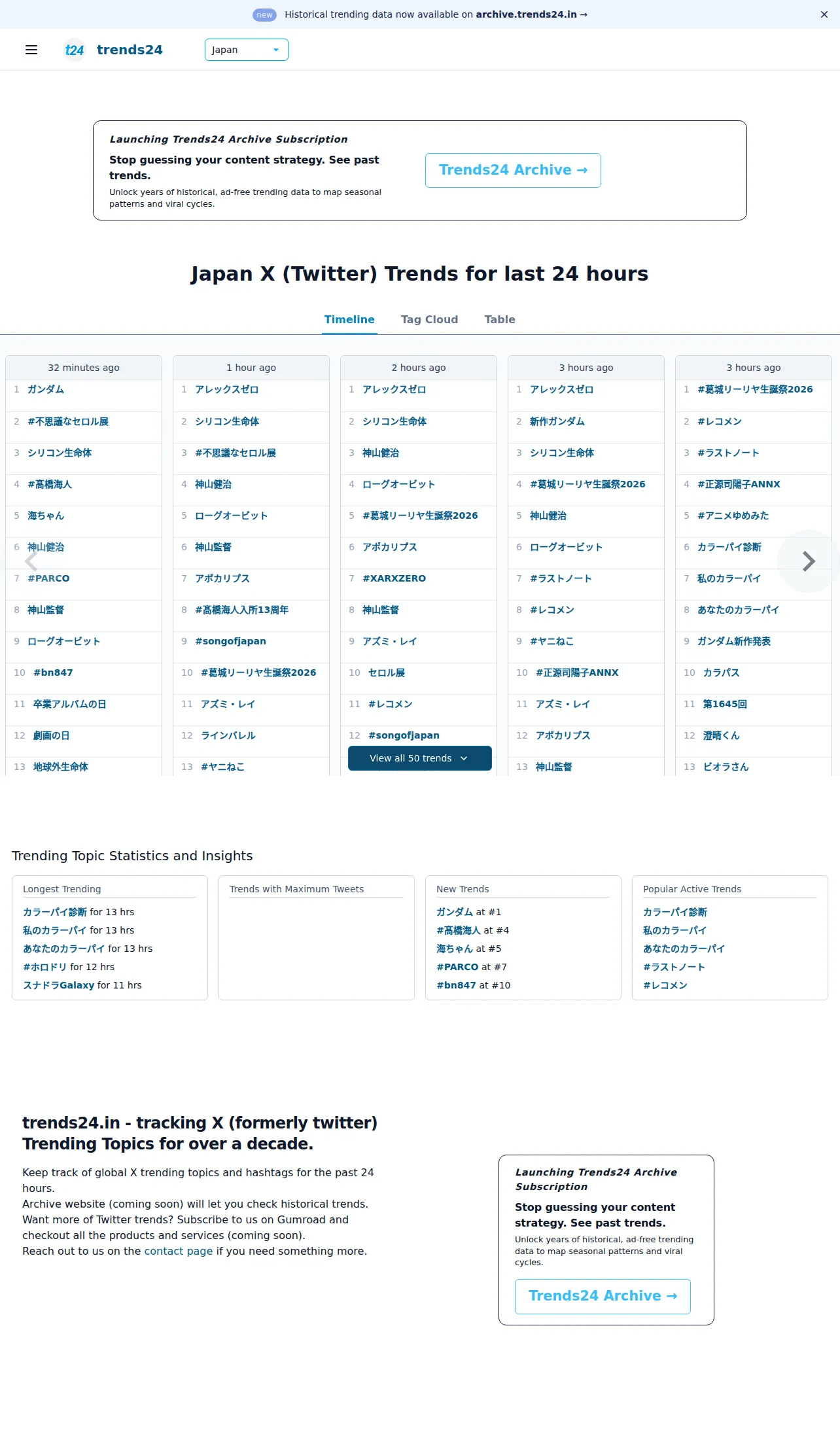This screenshot has width=840, height=1451.
Task: Follow the archive.trends24.in announcement link
Action: pos(531,14)
